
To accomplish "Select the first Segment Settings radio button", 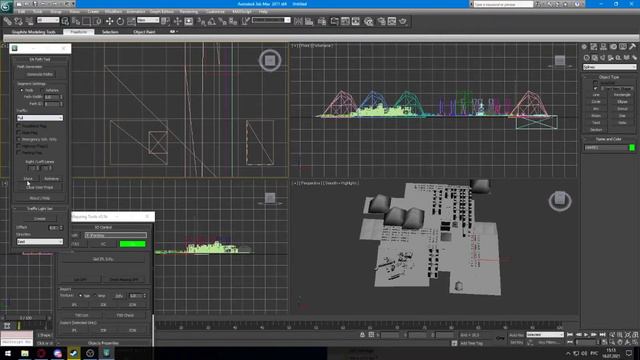I will point(22,90).
